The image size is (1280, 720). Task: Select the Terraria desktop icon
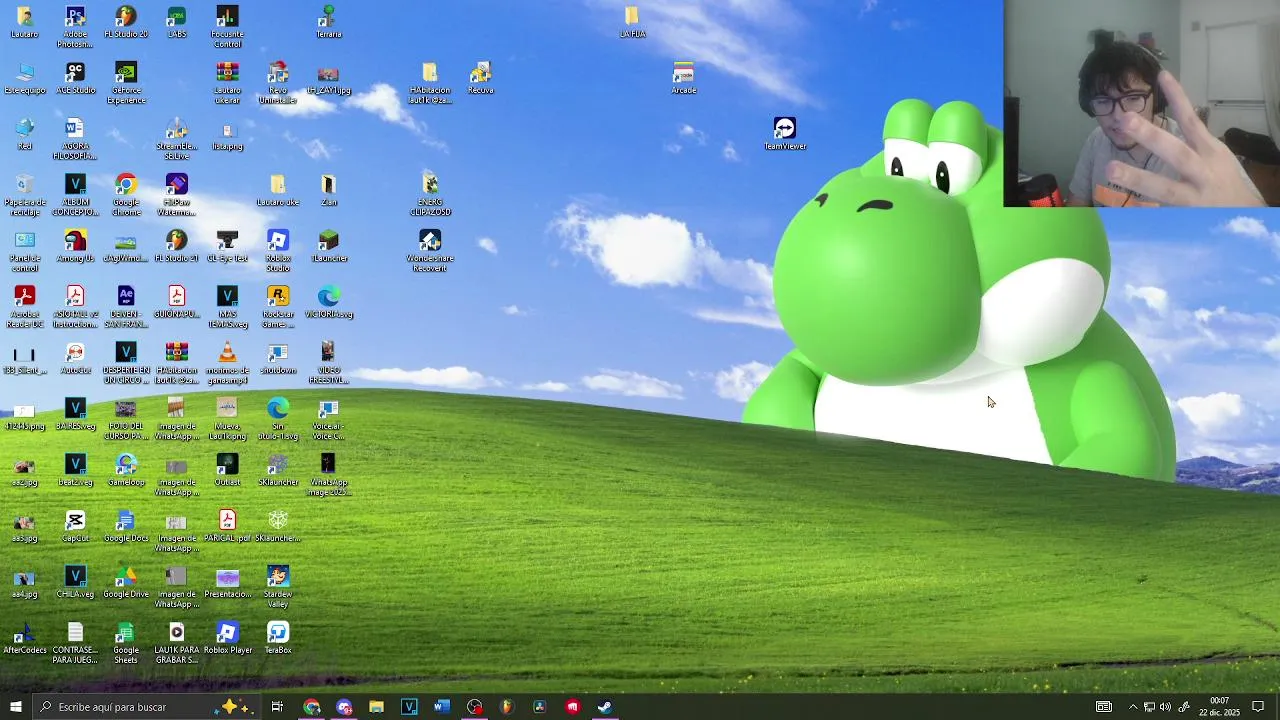coord(329,22)
